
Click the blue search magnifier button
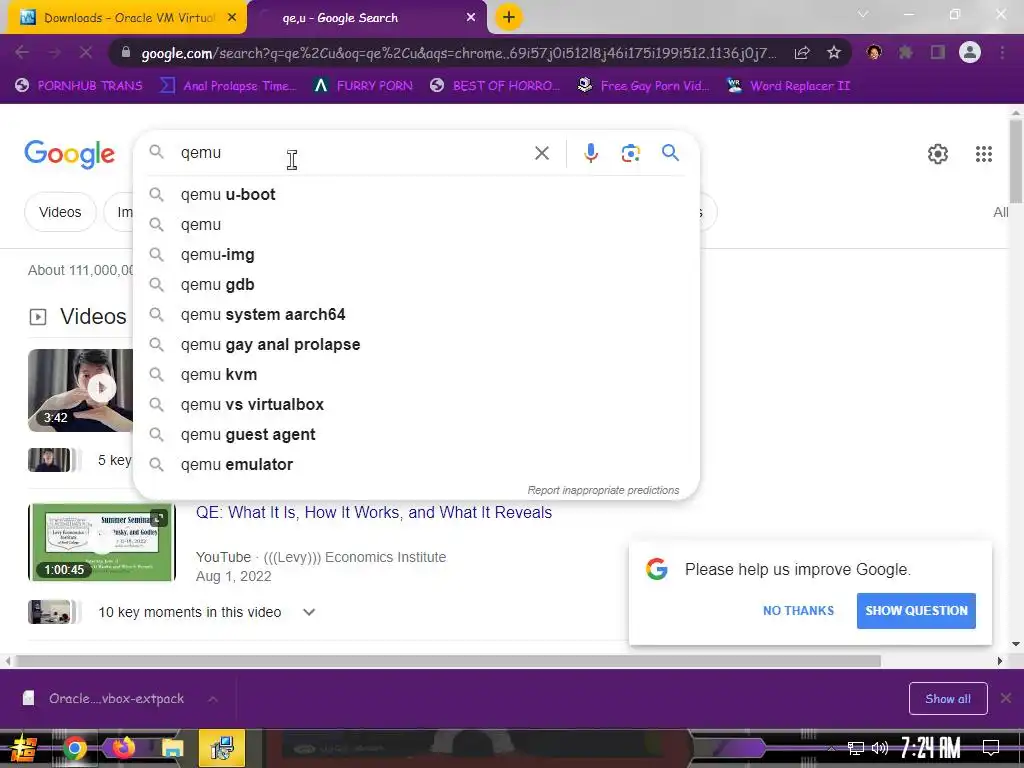(x=670, y=153)
